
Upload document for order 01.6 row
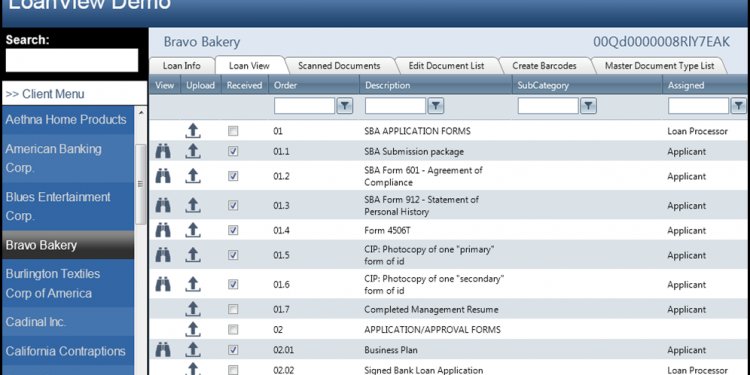[193, 285]
